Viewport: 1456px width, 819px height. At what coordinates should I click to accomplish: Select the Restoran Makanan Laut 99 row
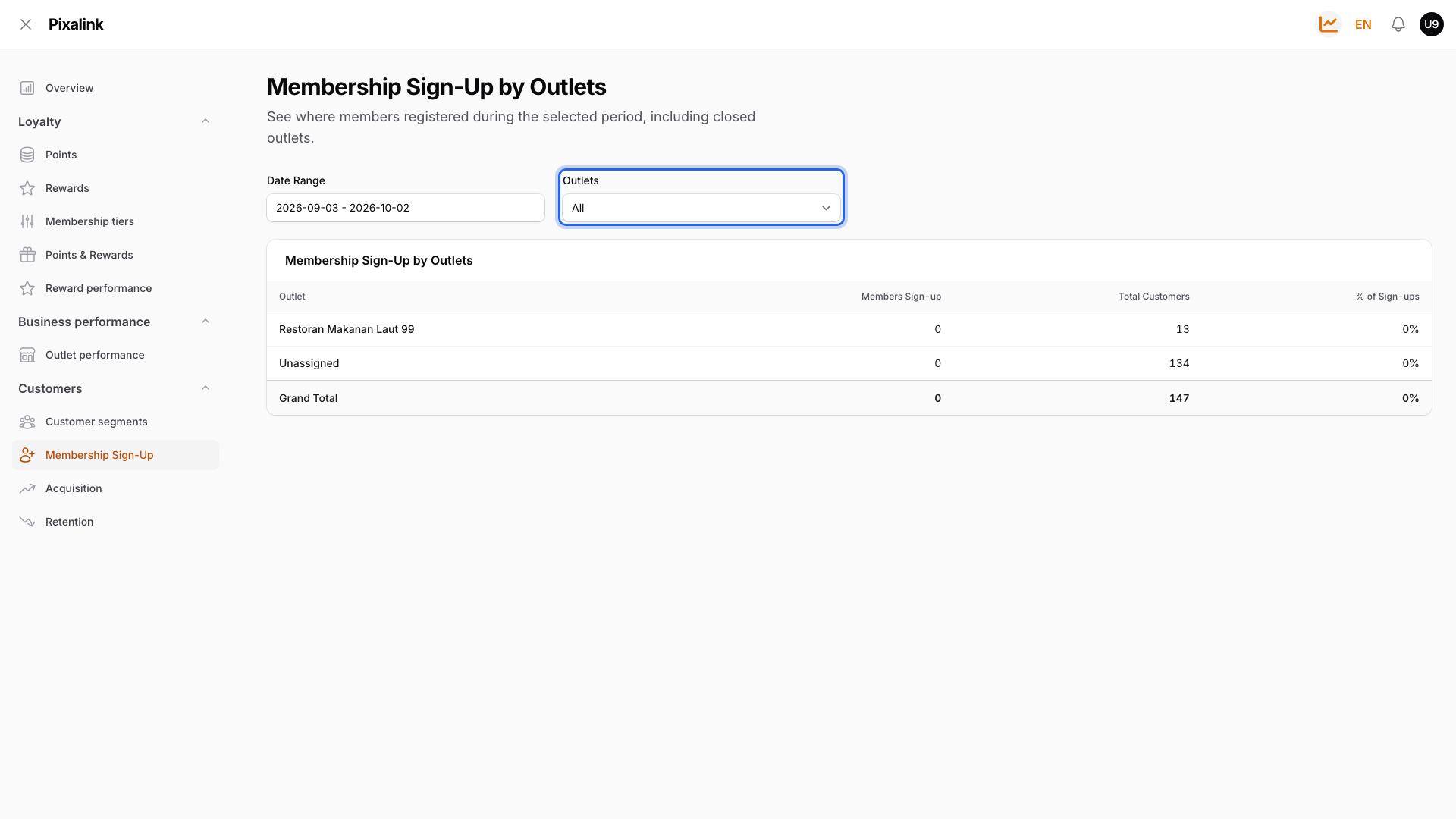(x=849, y=329)
